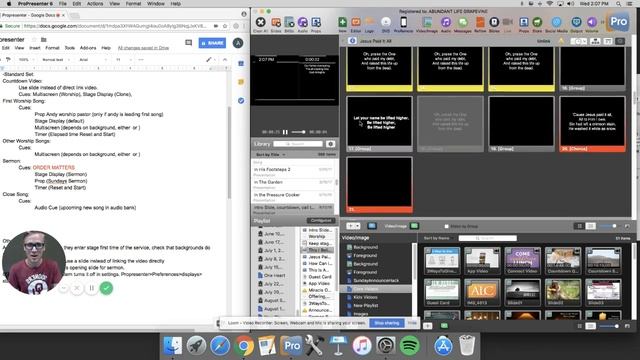Open Chrome from the Dock

point(244,346)
